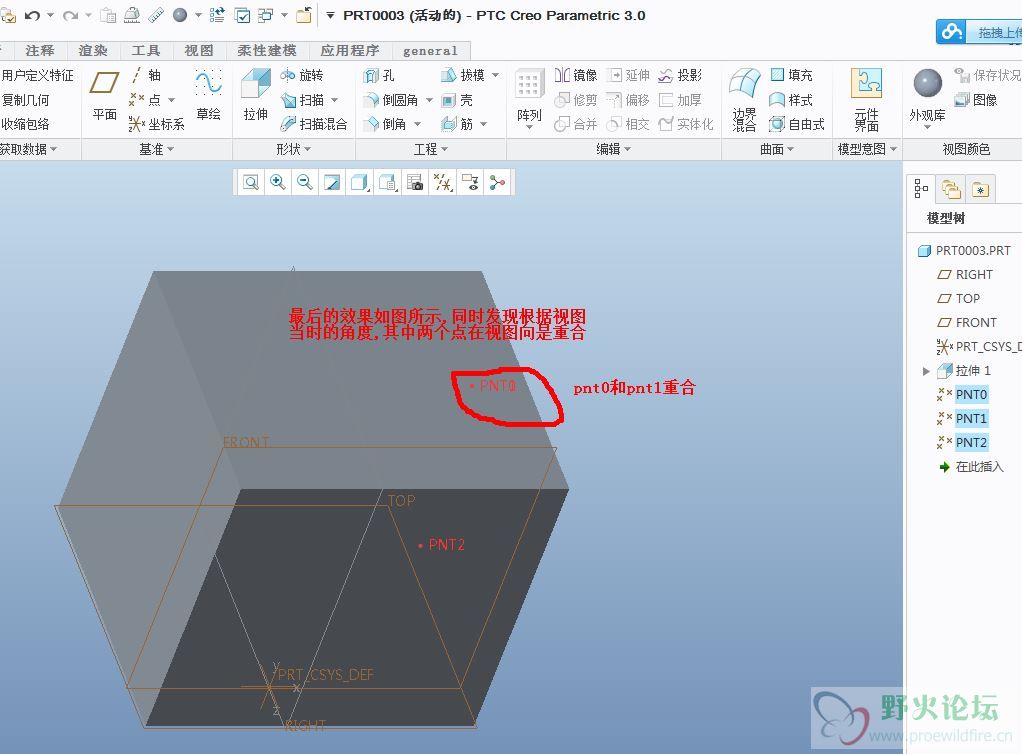Screen dimensions: 1022x754
Task: Select the 孔 hole tool
Action: click(x=379, y=76)
